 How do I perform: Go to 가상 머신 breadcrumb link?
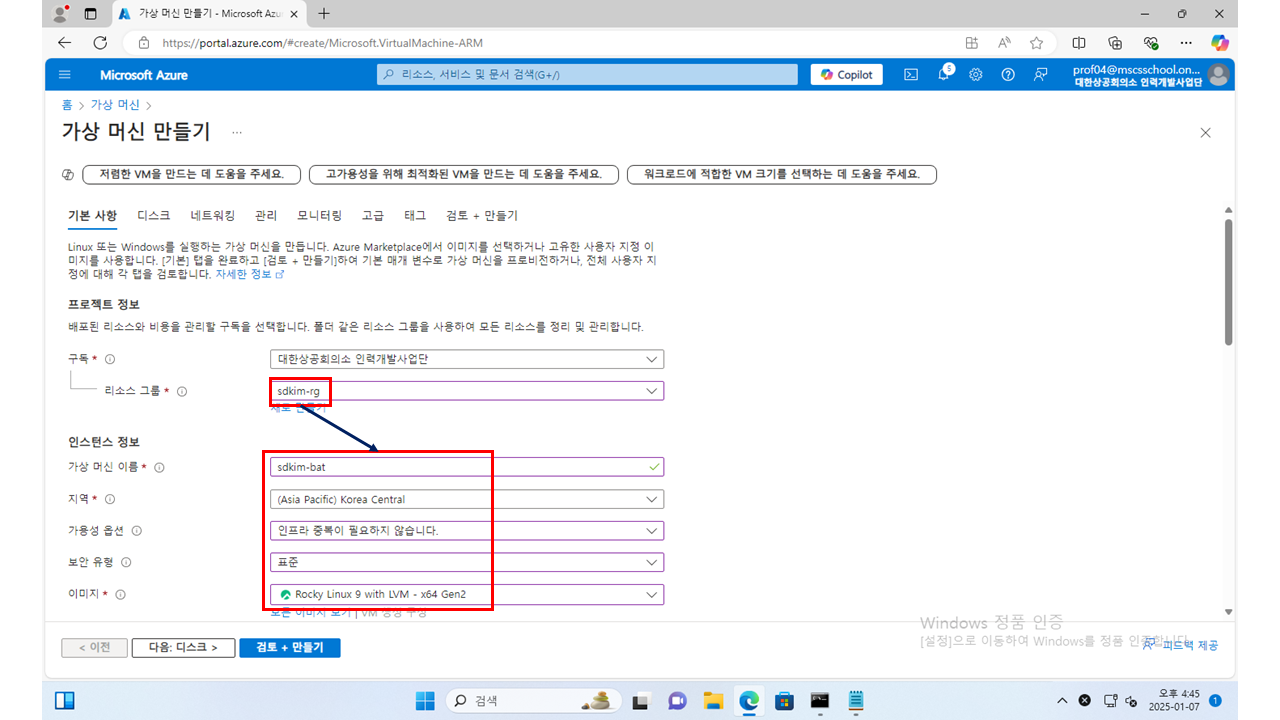click(x=115, y=104)
